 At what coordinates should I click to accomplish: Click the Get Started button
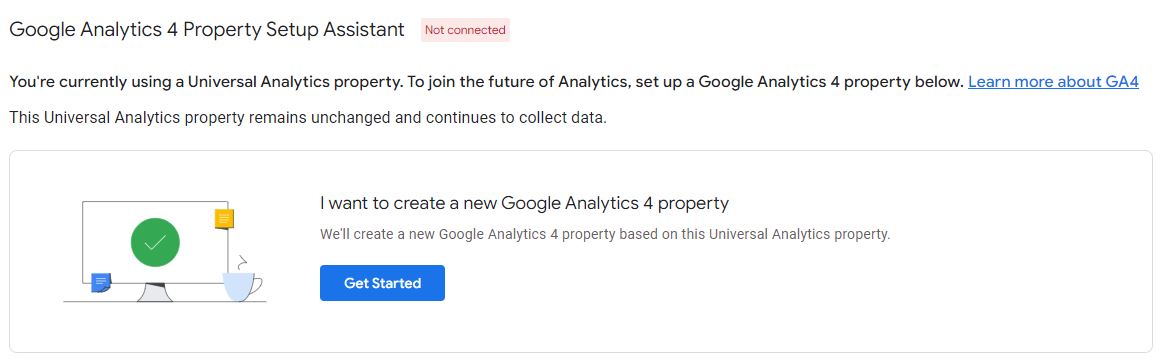[382, 283]
